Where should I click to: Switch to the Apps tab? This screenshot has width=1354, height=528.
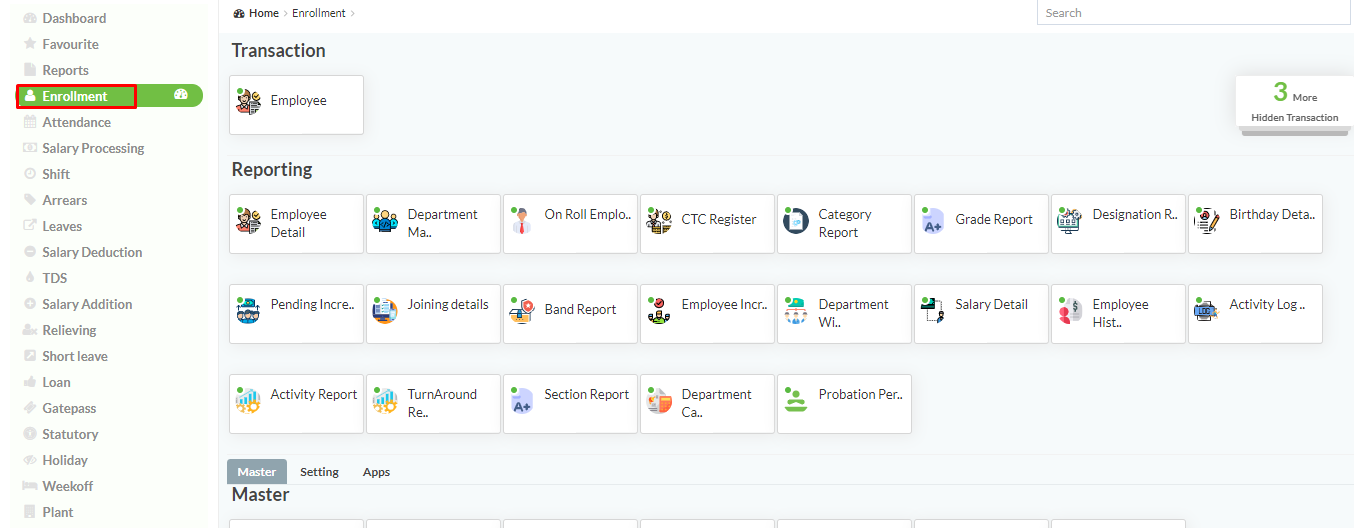tap(376, 472)
